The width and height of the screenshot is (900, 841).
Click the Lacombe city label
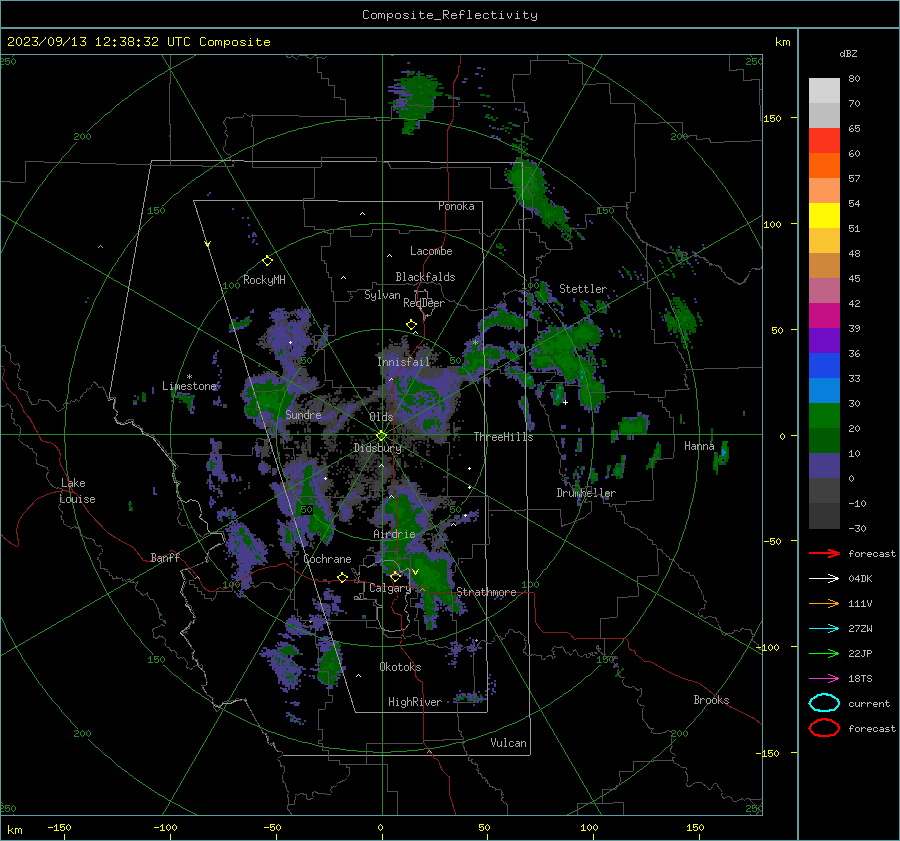pos(431,251)
